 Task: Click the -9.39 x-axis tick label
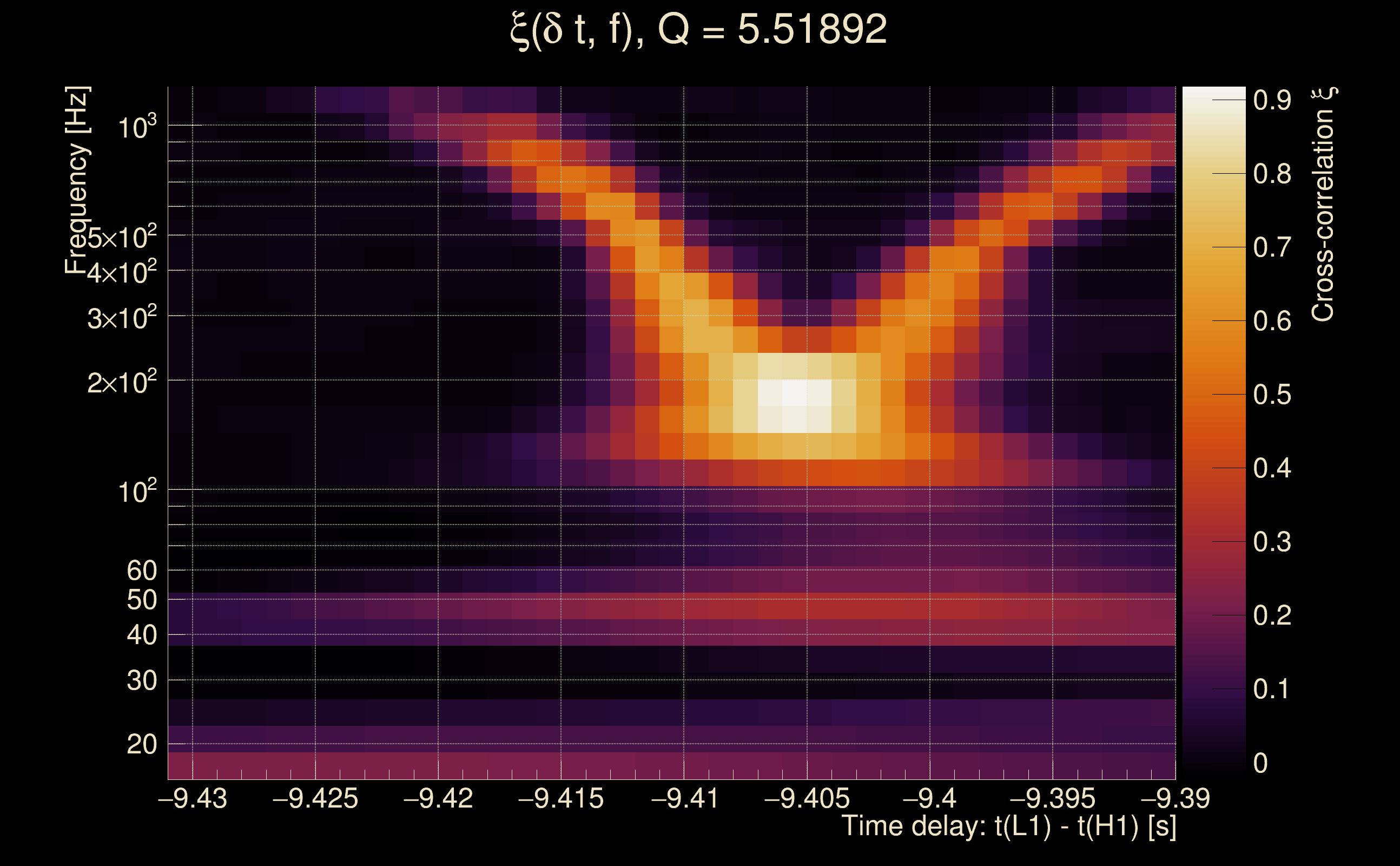point(1175,799)
